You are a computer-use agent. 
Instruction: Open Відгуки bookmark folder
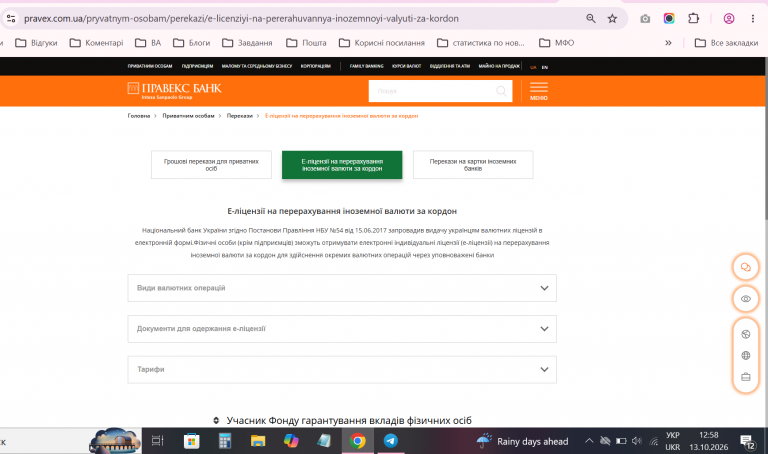(36, 43)
